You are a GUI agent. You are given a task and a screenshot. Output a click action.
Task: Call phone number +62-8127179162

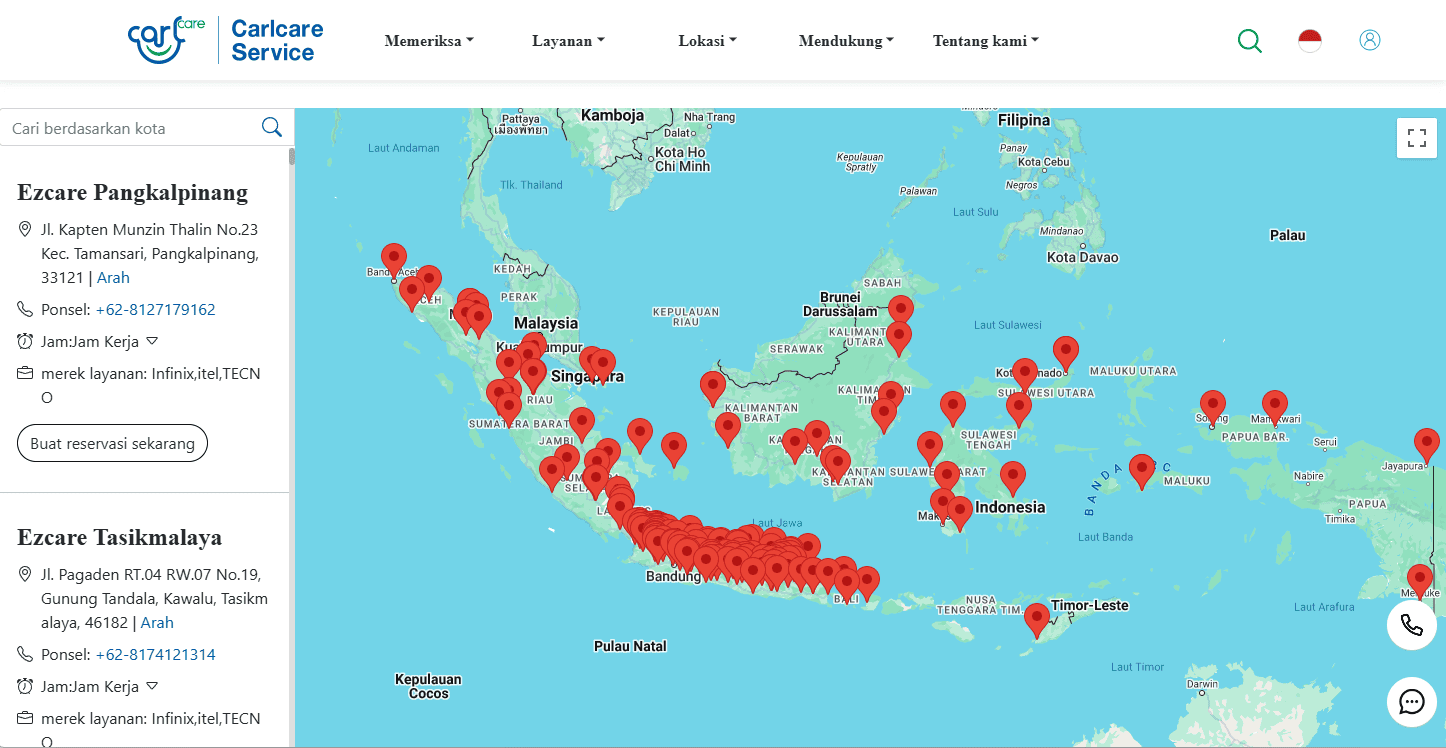[x=155, y=309]
